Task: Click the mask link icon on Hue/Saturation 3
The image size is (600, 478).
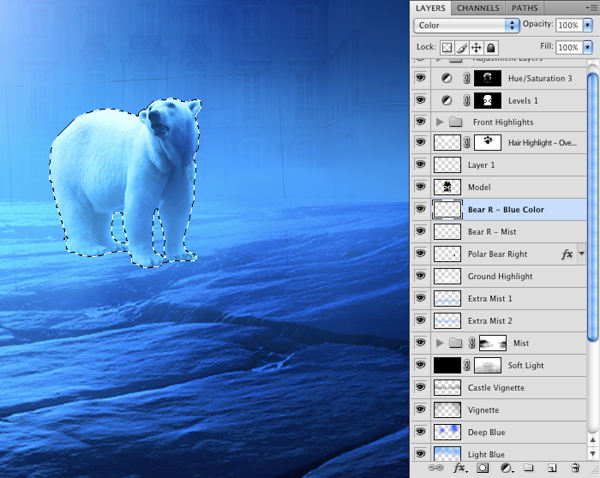Action: pos(466,78)
